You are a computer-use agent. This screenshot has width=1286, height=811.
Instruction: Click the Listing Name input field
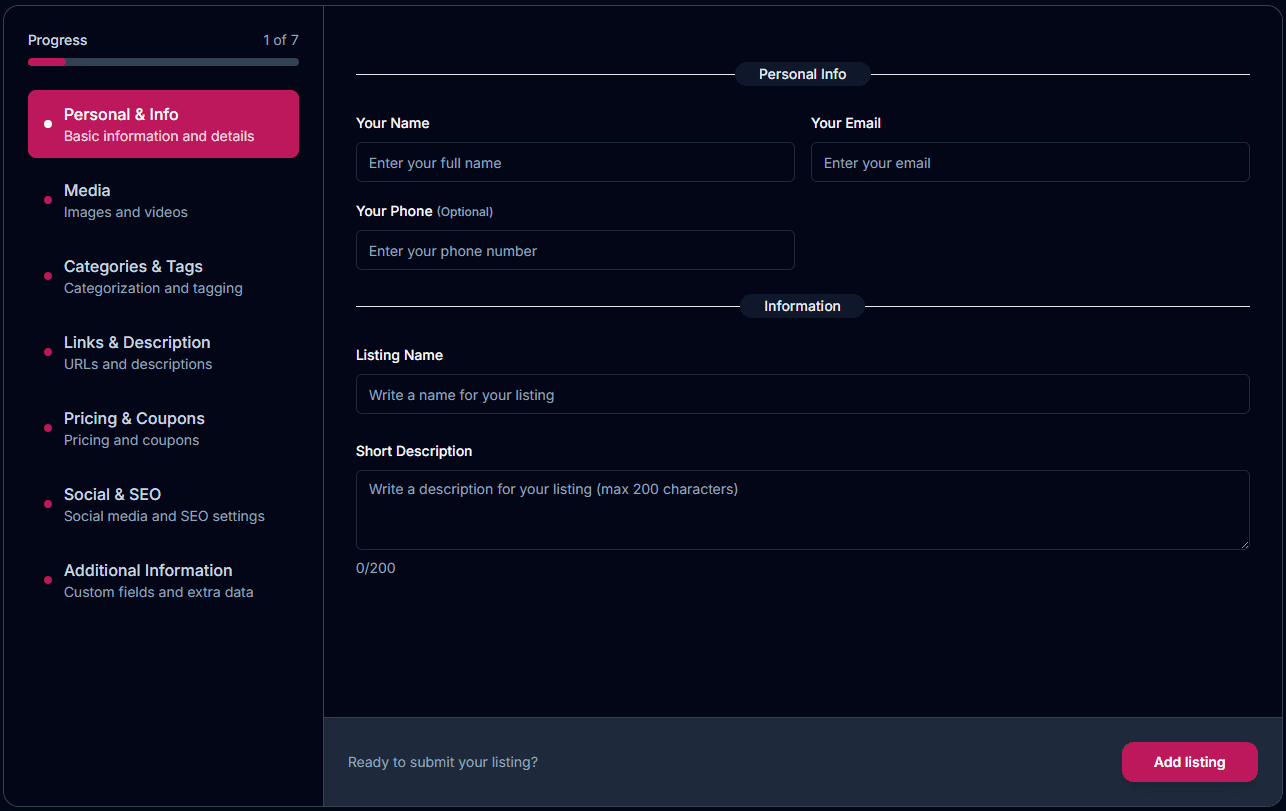(802, 394)
